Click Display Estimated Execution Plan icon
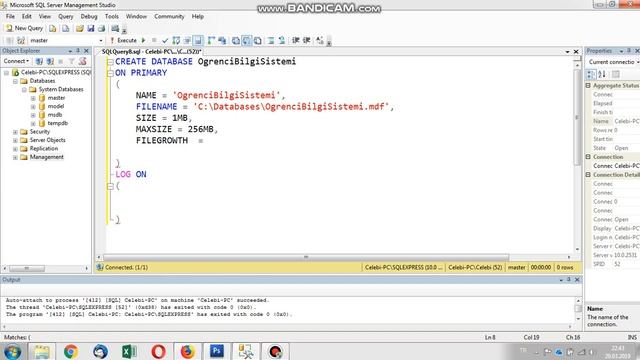Image resolution: width=640 pixels, height=360 pixels. pos(176,40)
